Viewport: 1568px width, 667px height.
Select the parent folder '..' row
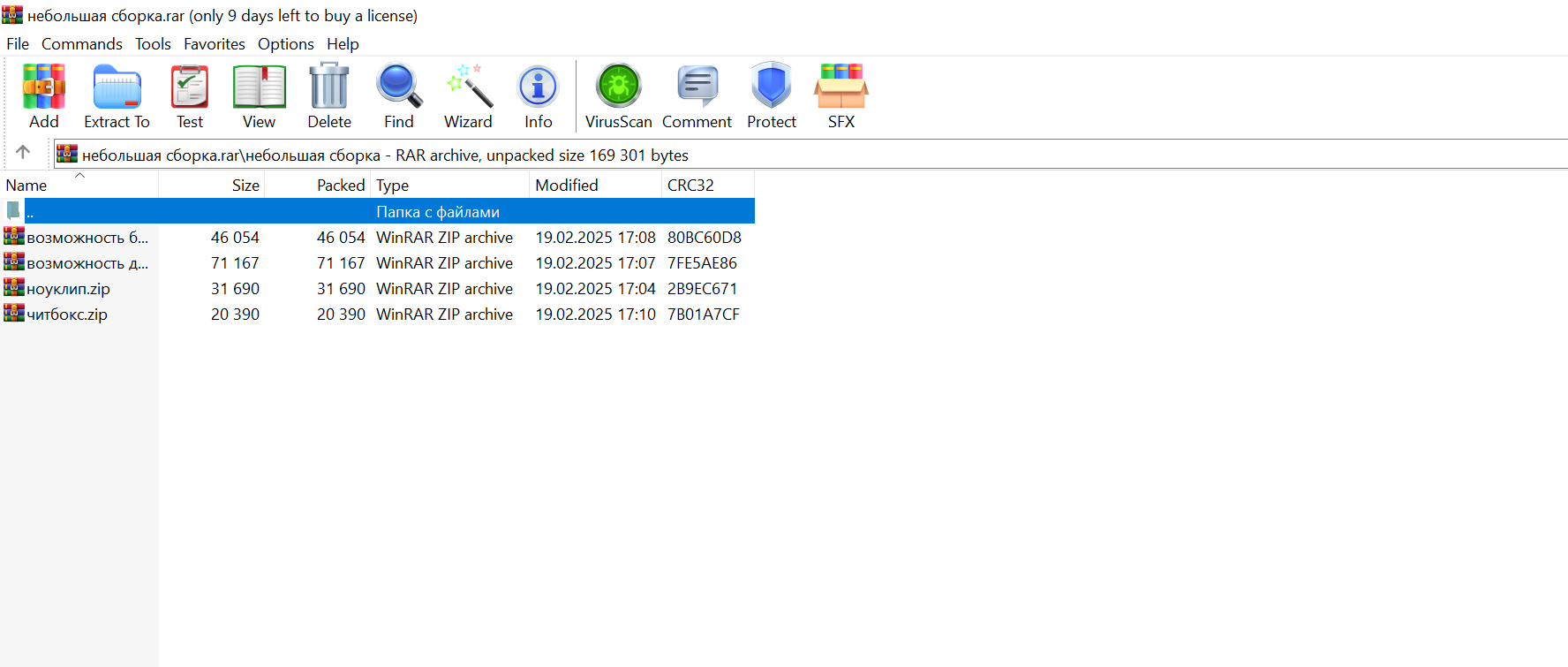(x=377, y=211)
